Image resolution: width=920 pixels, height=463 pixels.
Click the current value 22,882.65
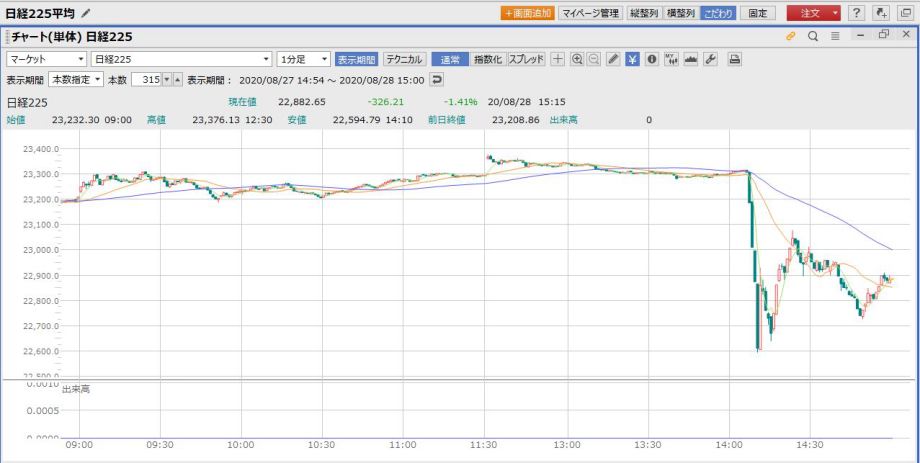(x=302, y=102)
